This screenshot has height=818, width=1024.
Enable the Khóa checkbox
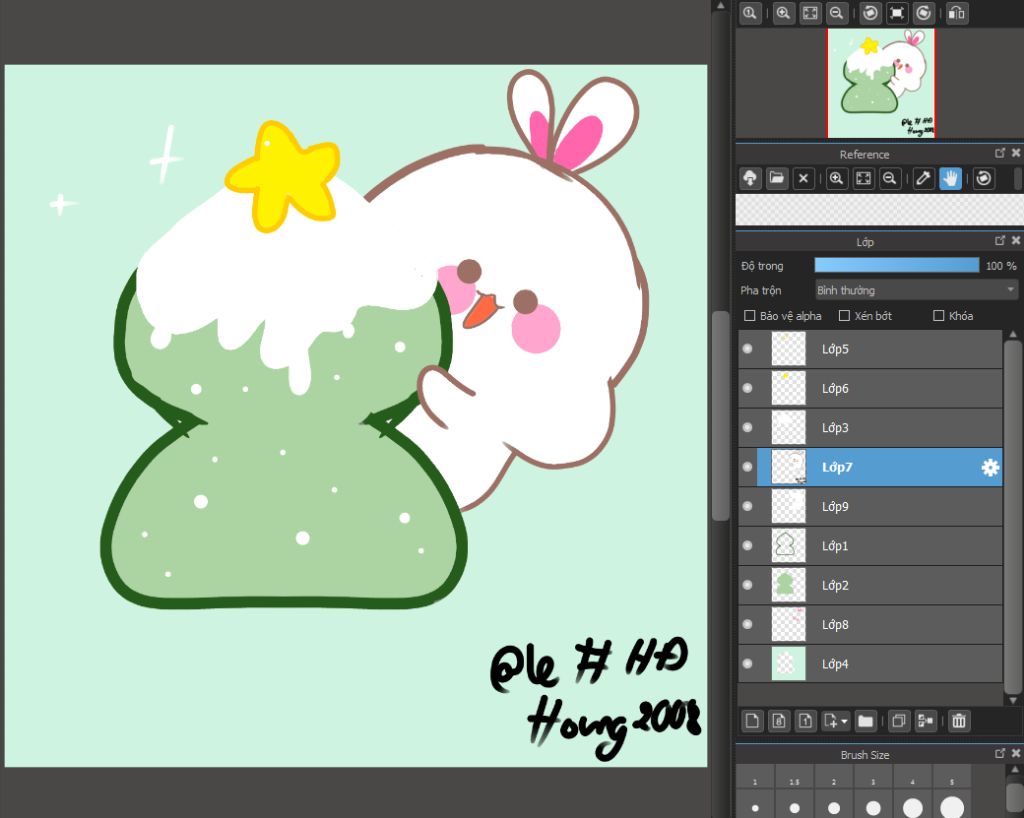coord(939,315)
